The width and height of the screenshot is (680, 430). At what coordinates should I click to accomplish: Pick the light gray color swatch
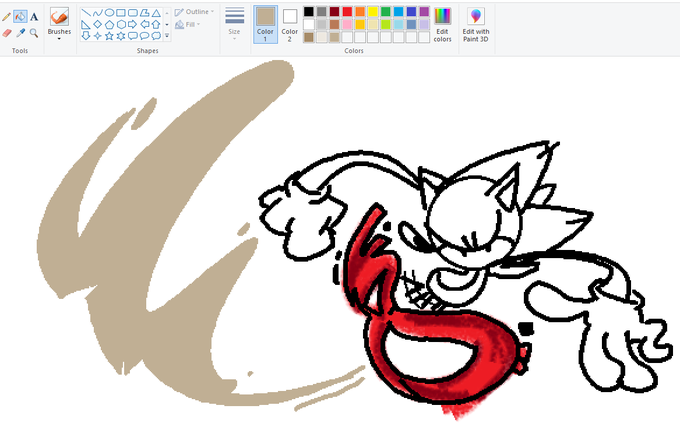321,24
